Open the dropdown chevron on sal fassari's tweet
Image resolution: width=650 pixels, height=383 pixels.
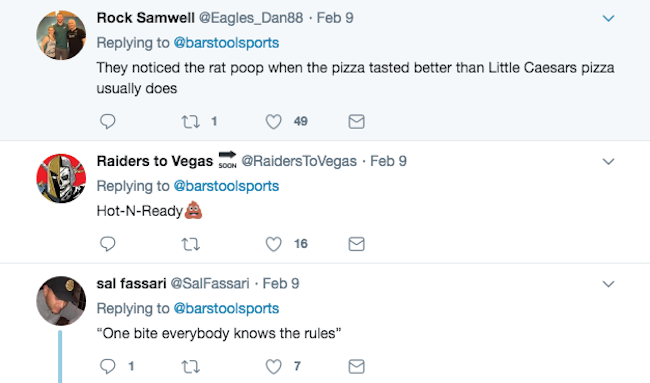608,284
